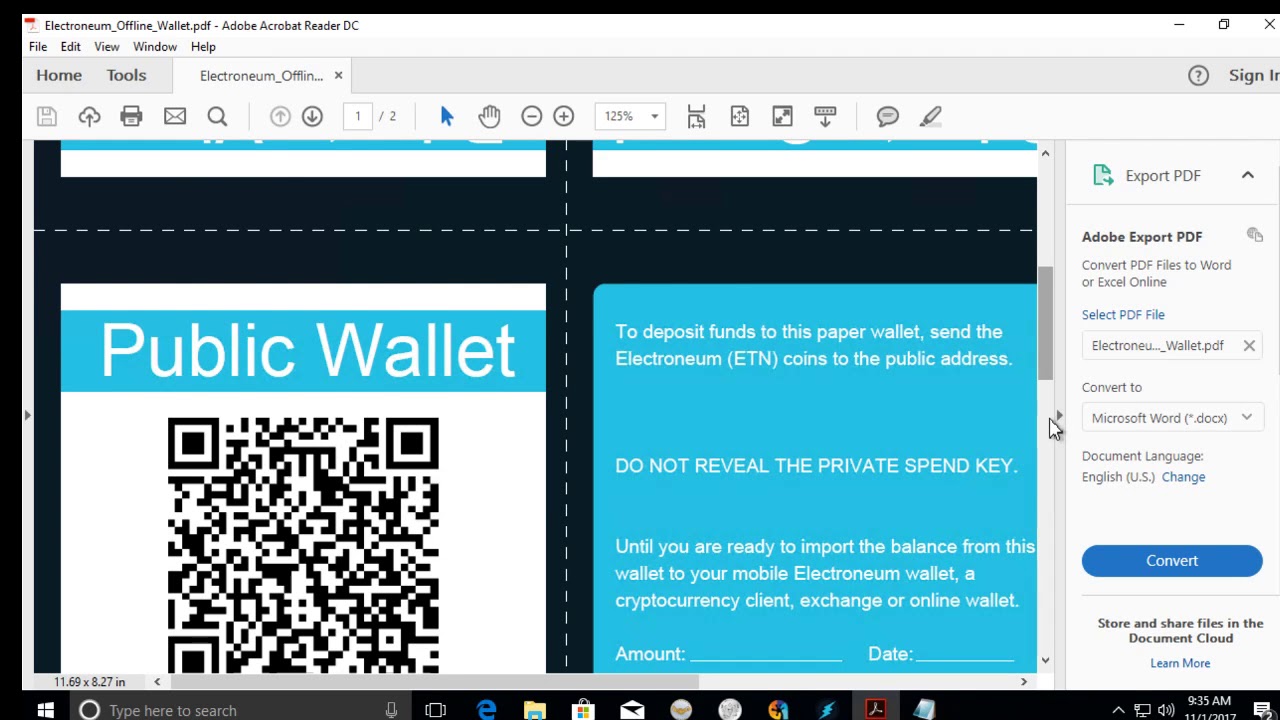The height and width of the screenshot is (720, 1280).
Task: Open the Windows Start menu
Action: coord(45,710)
